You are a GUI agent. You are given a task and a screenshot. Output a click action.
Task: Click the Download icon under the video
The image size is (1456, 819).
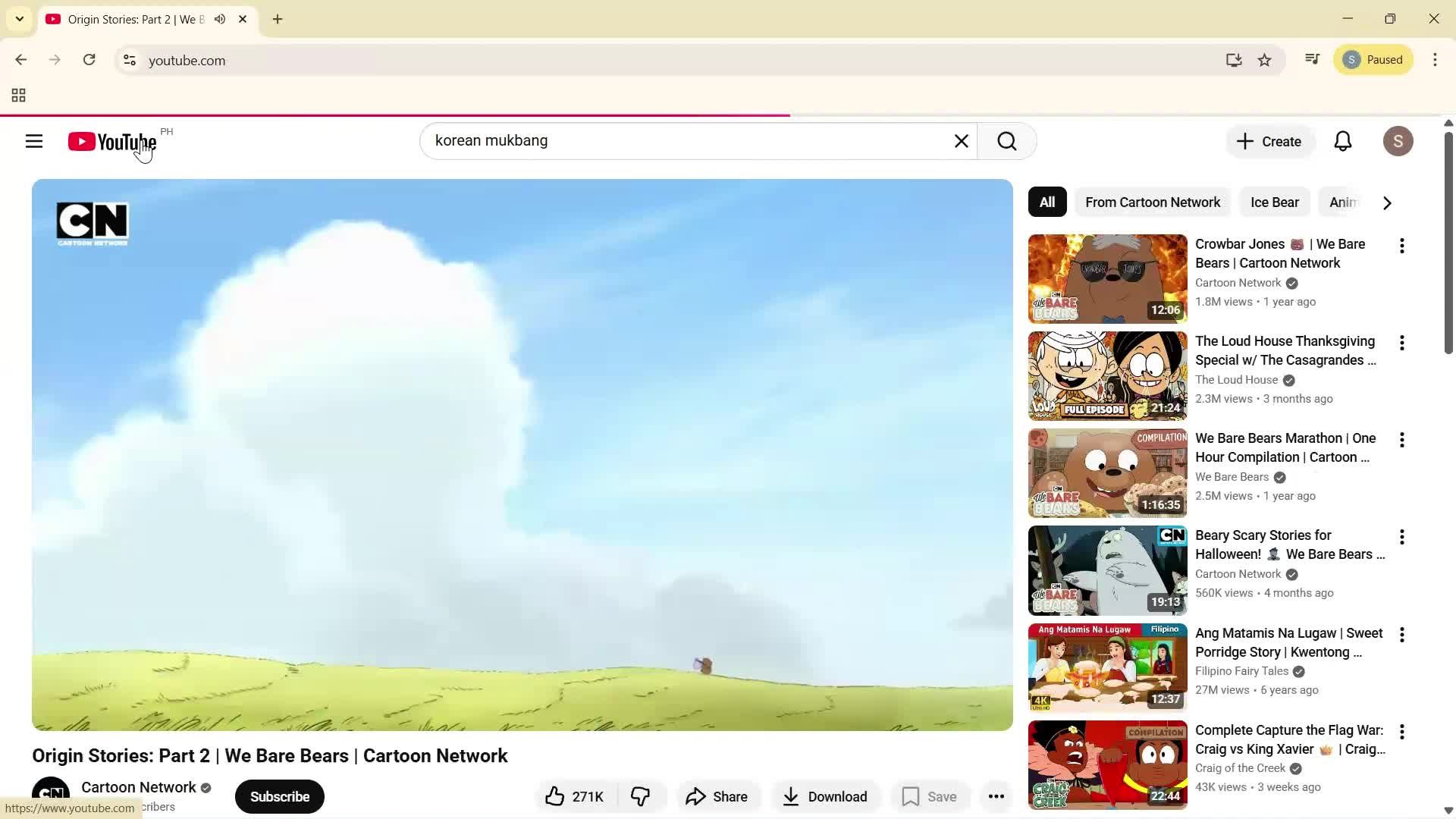click(x=825, y=796)
